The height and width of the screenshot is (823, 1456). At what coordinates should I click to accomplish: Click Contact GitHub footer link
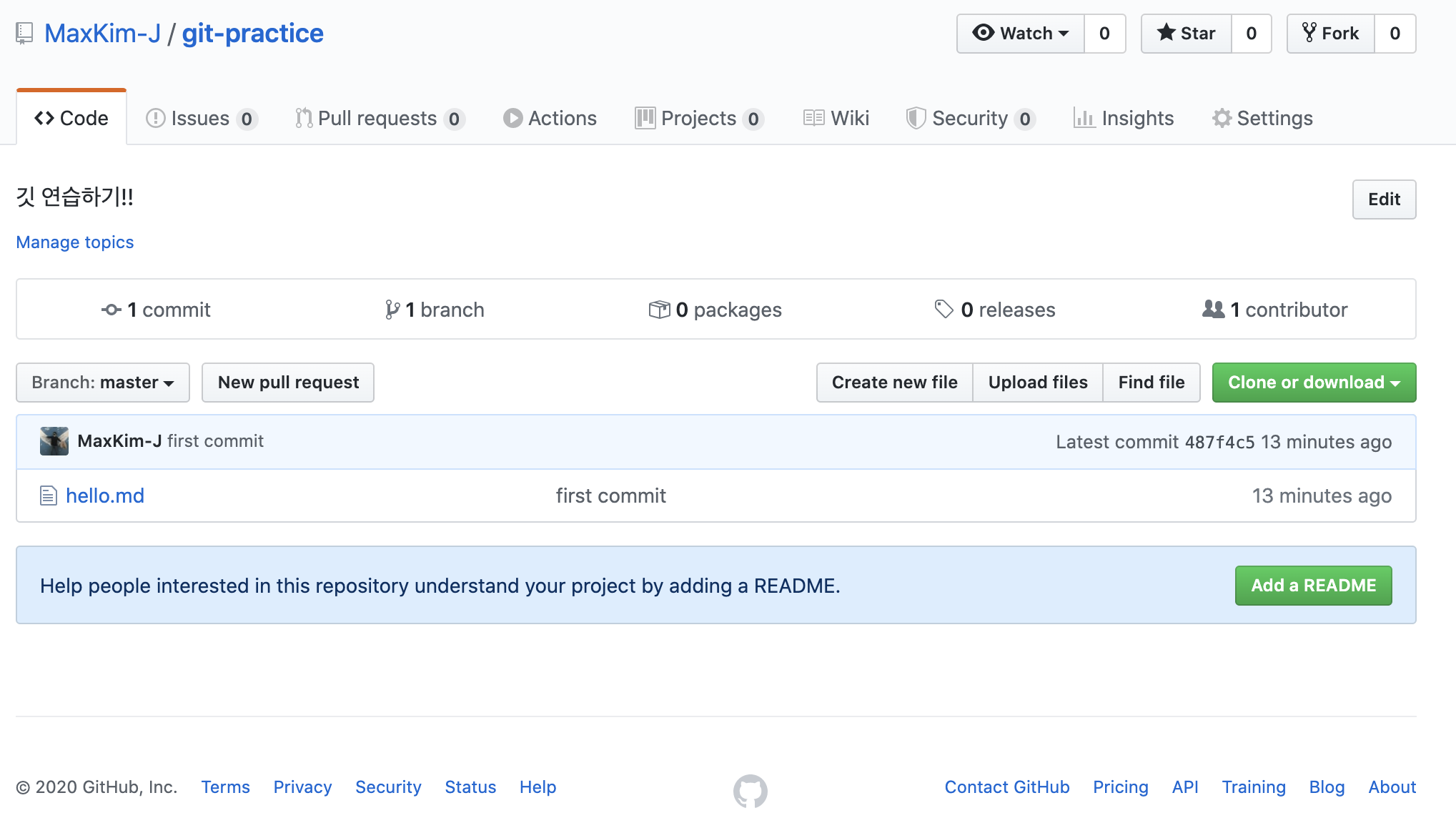(1007, 787)
